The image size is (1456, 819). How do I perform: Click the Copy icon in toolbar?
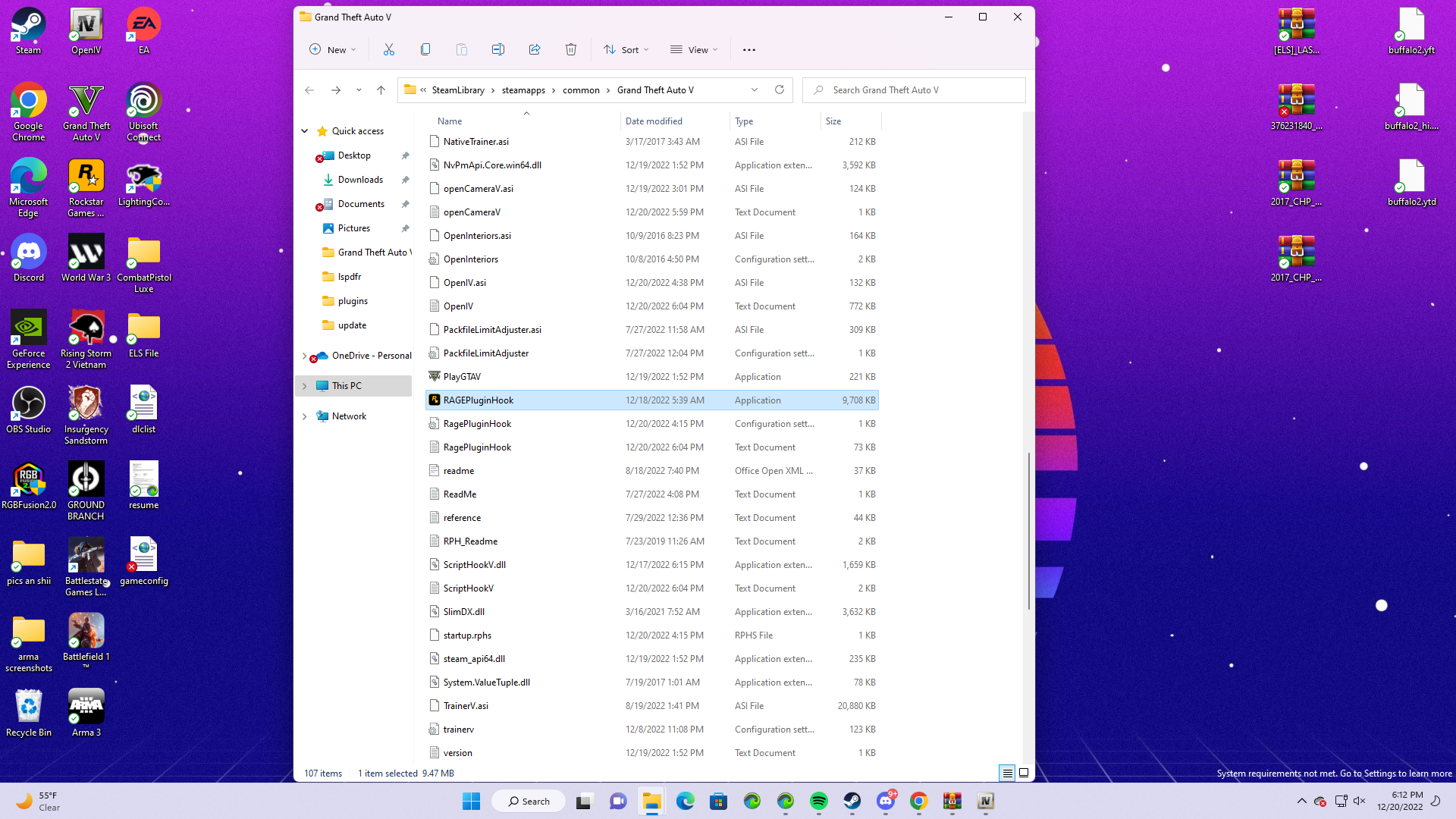425,50
